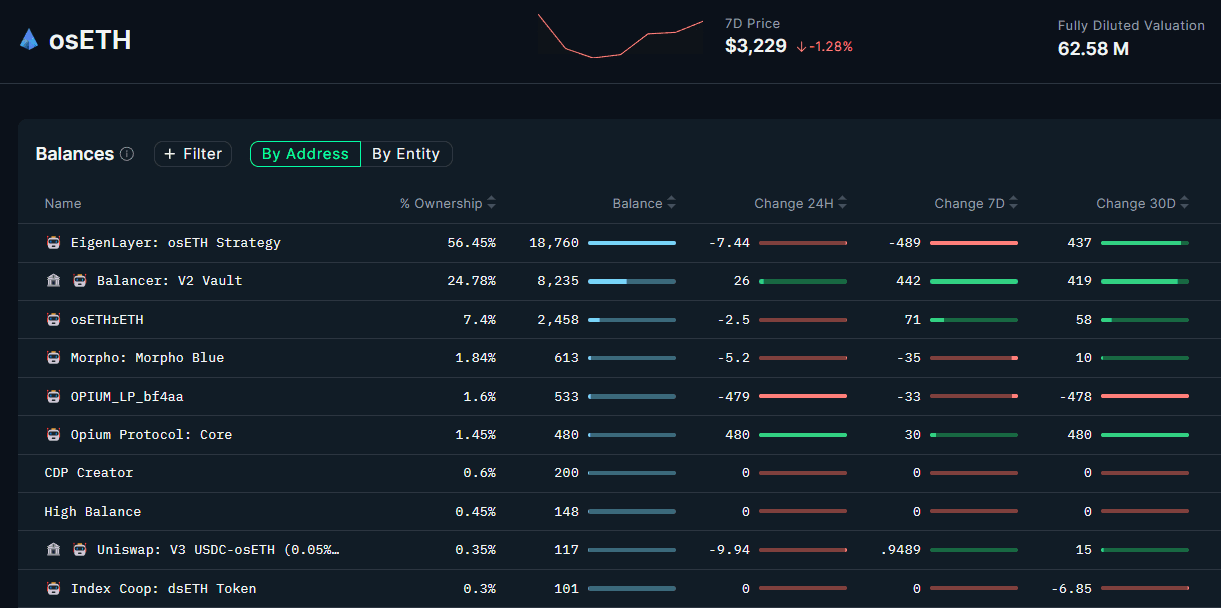Image resolution: width=1221 pixels, height=608 pixels.
Task: Click the bank icon beside Balancer: V2 Vault
Action: click(x=54, y=281)
